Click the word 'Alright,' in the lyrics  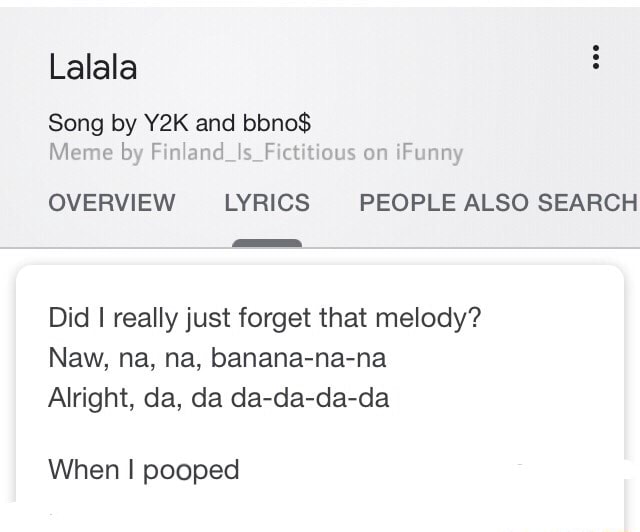point(91,398)
